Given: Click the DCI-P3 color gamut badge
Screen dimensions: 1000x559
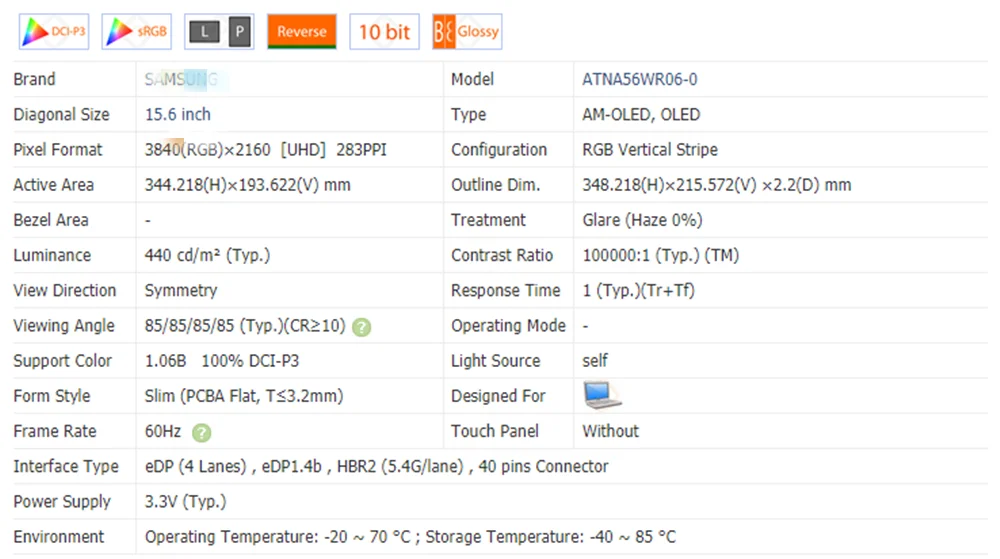Looking at the screenshot, I should [x=54, y=32].
